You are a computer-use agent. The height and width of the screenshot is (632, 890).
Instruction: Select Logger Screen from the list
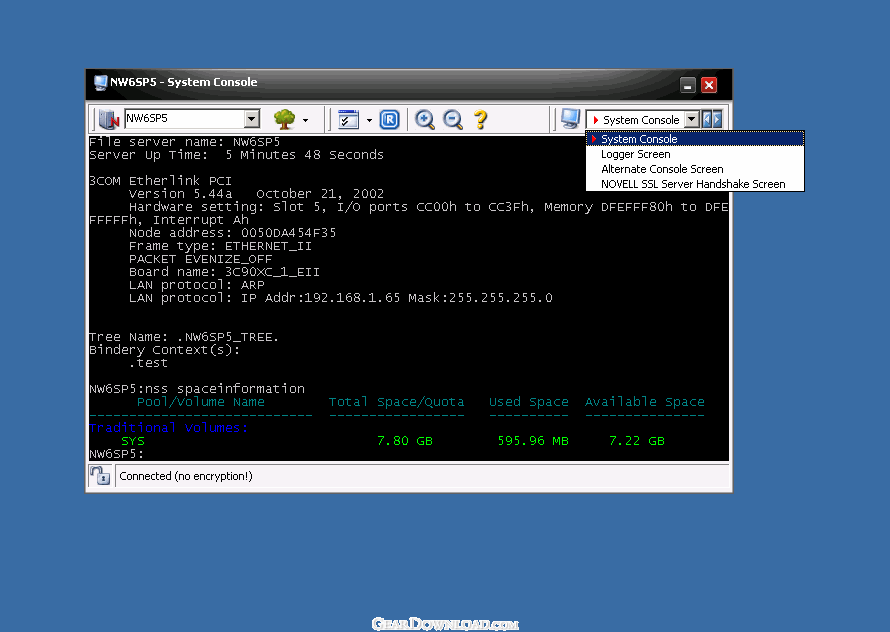pos(695,154)
